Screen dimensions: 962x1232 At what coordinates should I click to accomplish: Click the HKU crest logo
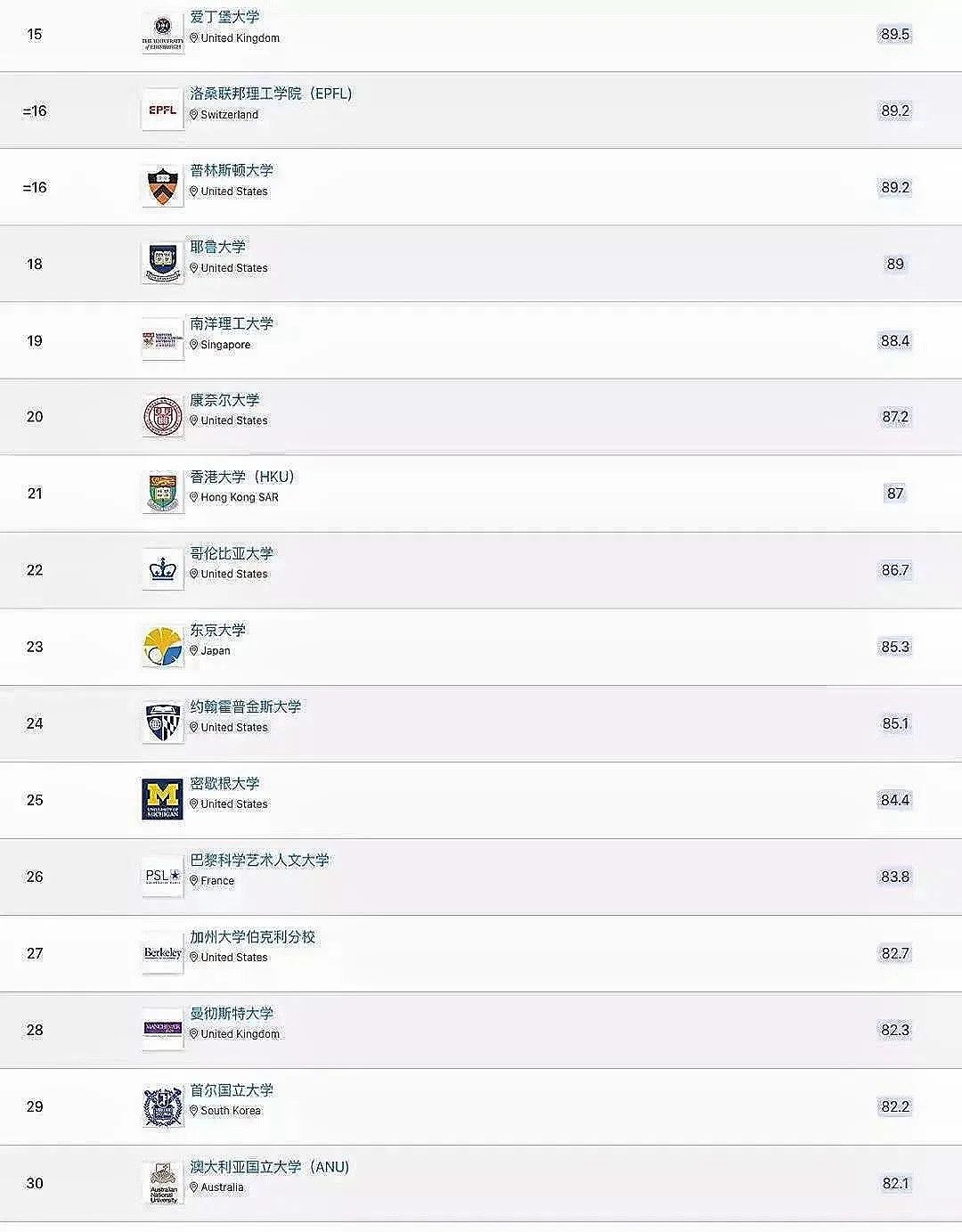pyautogui.click(x=162, y=494)
